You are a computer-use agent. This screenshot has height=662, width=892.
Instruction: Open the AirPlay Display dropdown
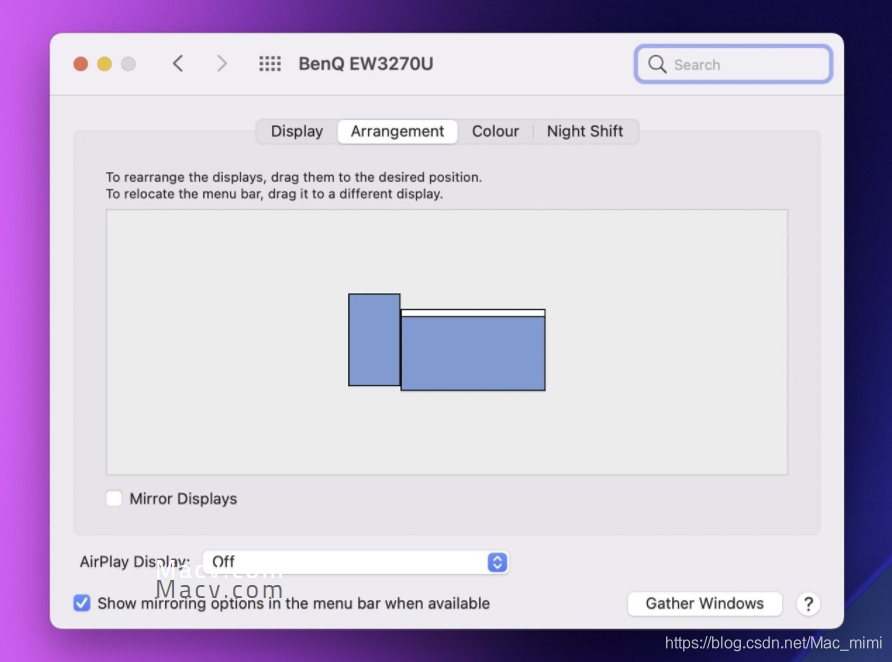point(356,562)
